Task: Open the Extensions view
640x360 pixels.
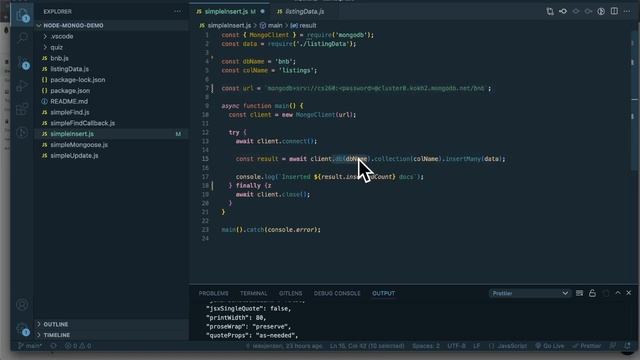Action: [22, 109]
